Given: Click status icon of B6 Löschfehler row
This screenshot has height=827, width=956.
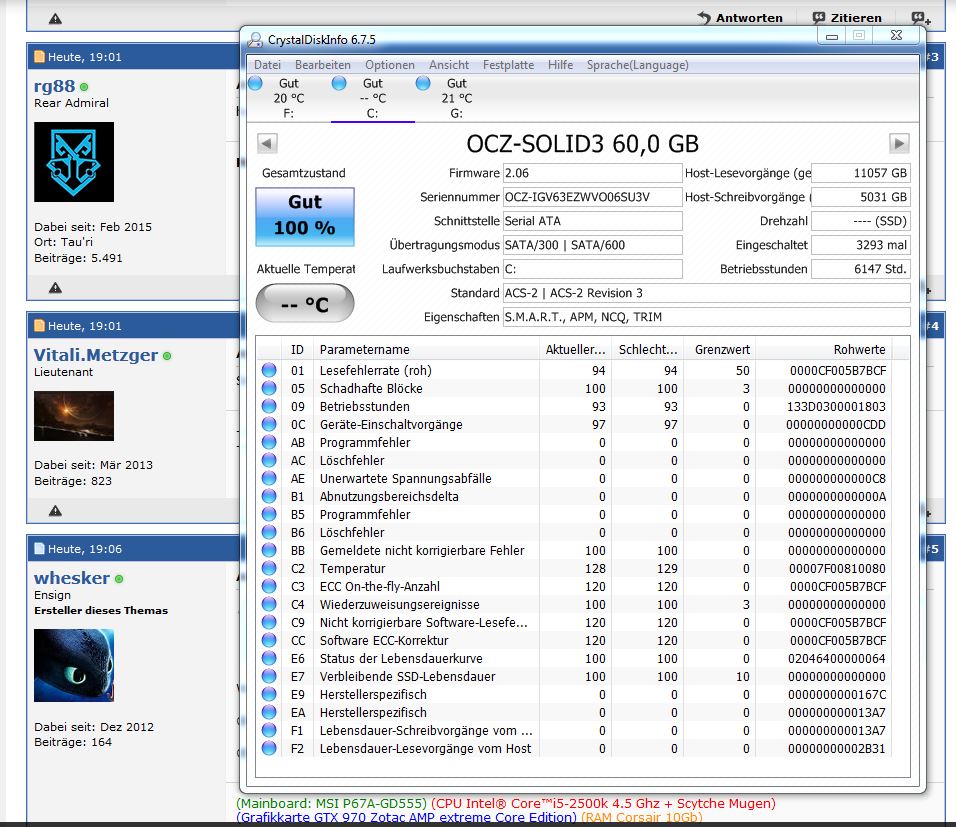Looking at the screenshot, I should point(269,532).
